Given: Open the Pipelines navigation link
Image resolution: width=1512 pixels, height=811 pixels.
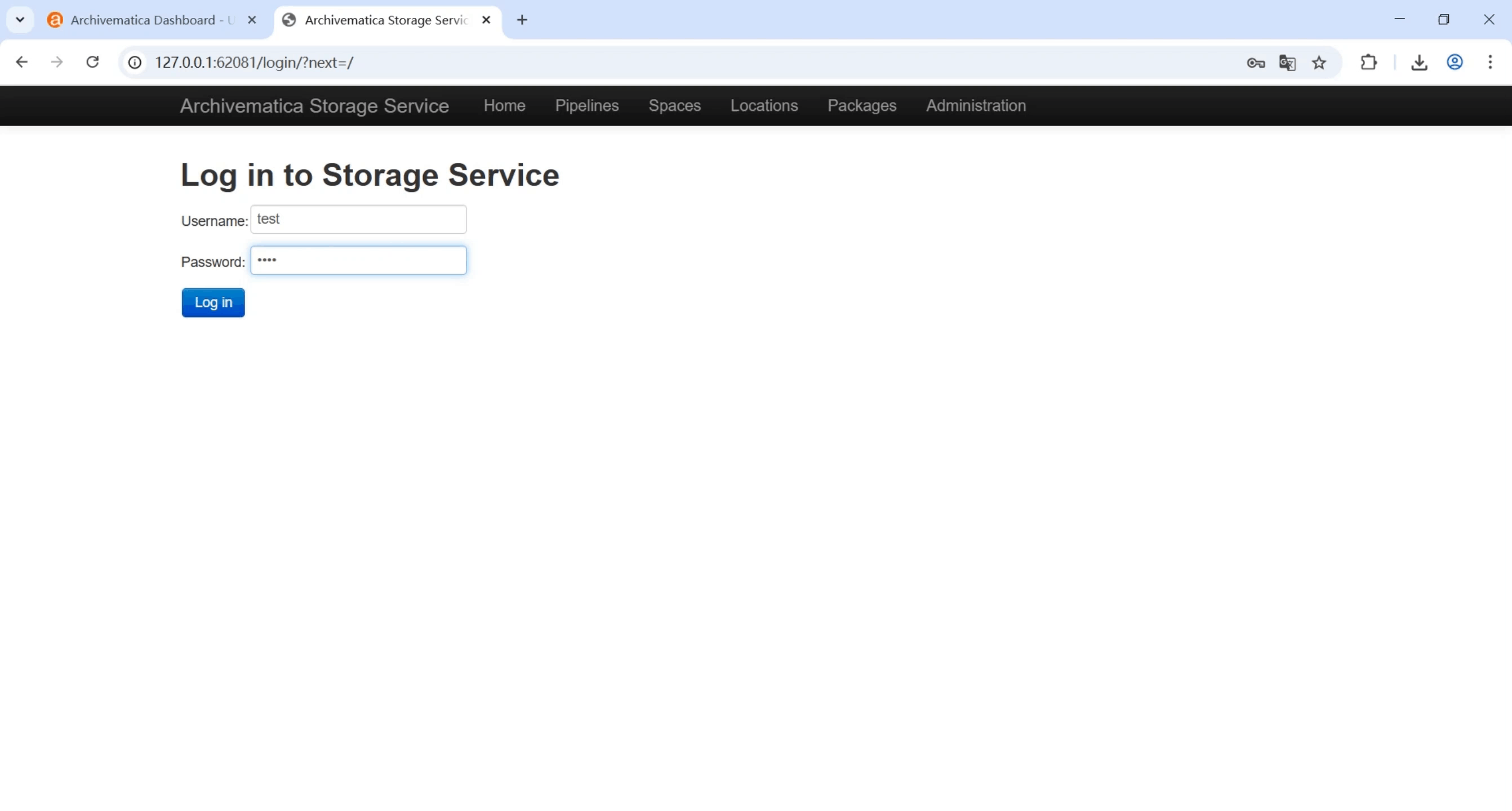Looking at the screenshot, I should point(587,106).
